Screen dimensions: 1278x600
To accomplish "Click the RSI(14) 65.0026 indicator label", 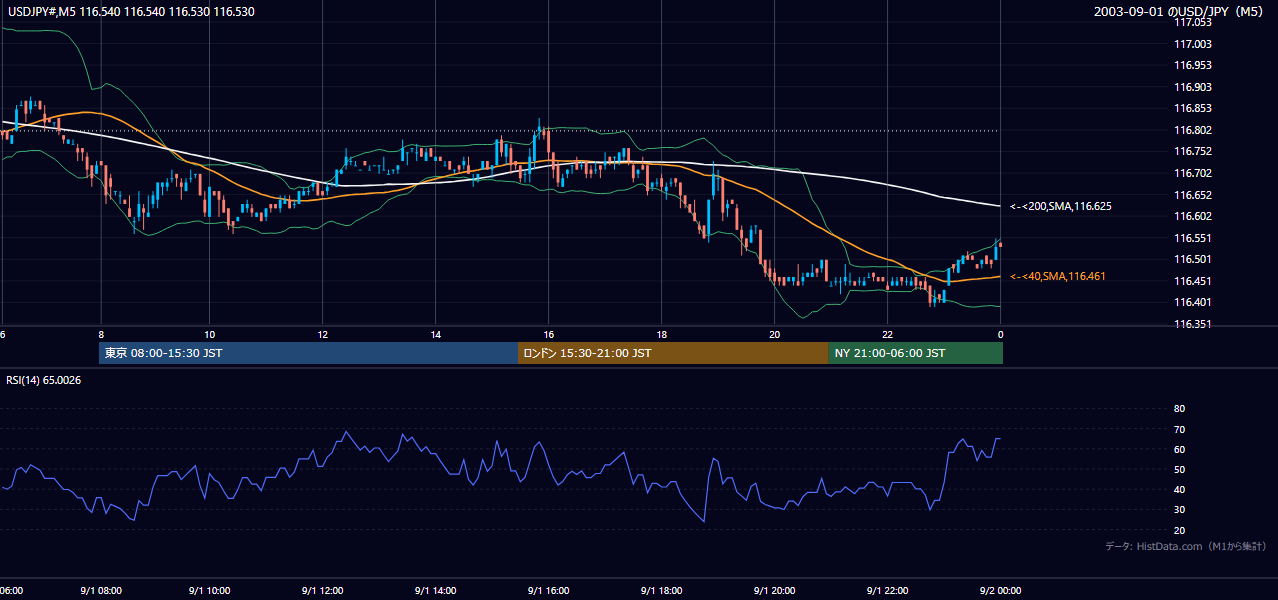I will (43, 380).
